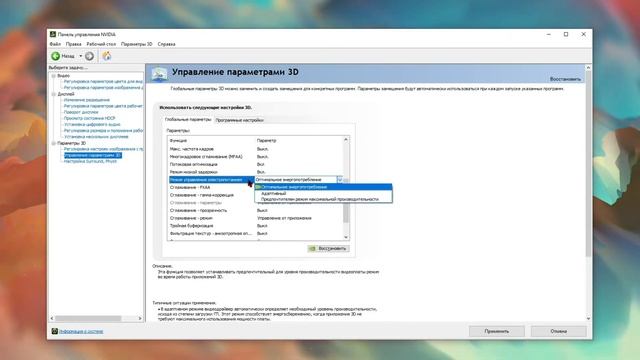Open Регулировка настроек изображения с просмотром
The image size is (640, 360).
(x=103, y=149)
